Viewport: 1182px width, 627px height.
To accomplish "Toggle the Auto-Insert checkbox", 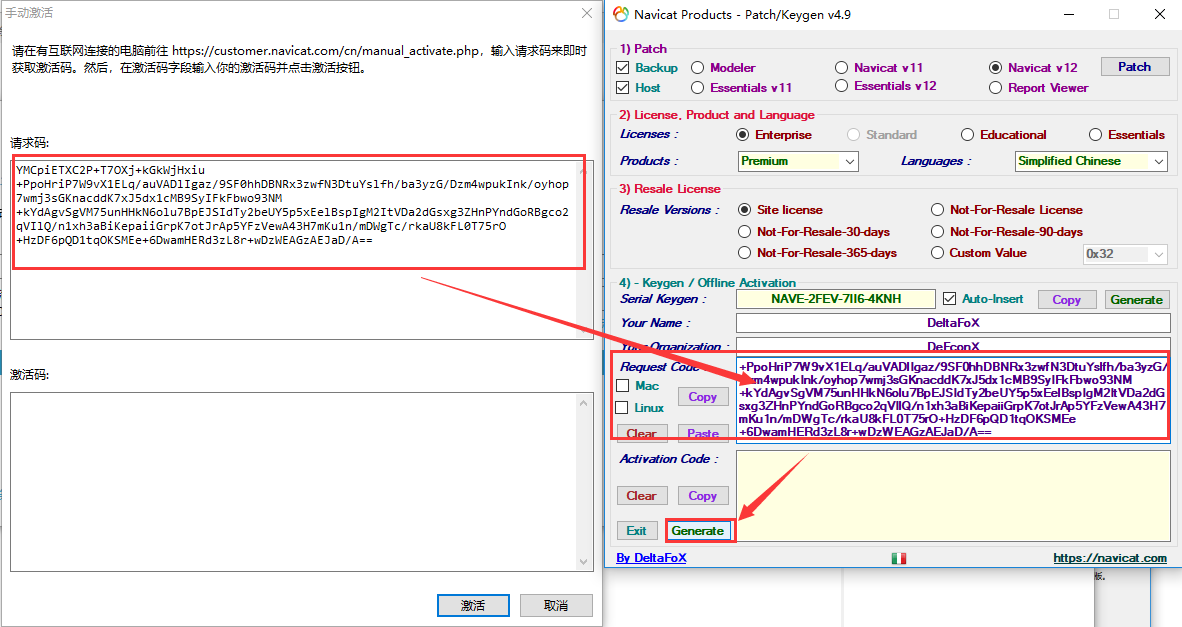I will tap(950, 299).
